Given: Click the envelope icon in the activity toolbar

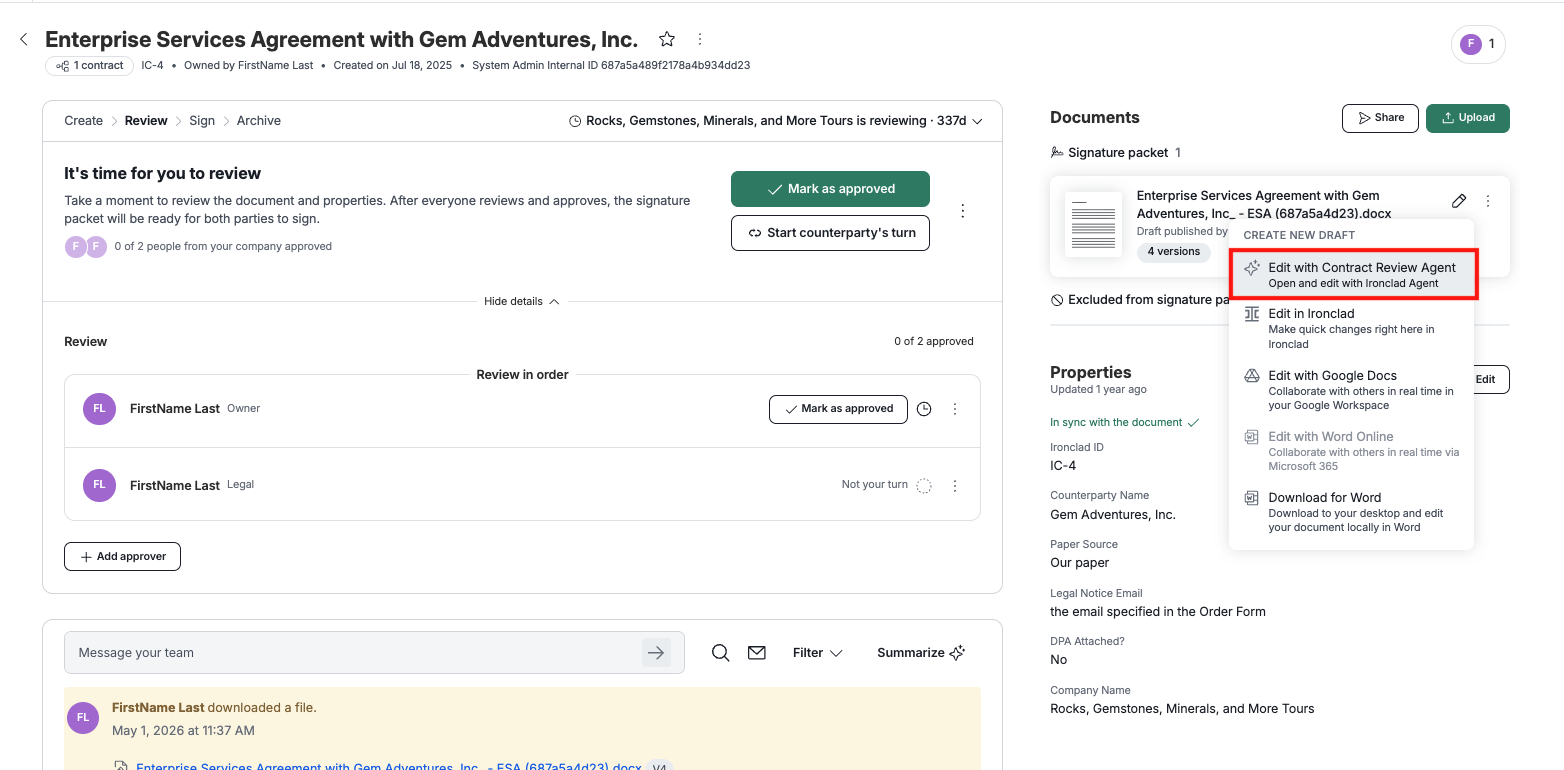Looking at the screenshot, I should coord(757,653).
